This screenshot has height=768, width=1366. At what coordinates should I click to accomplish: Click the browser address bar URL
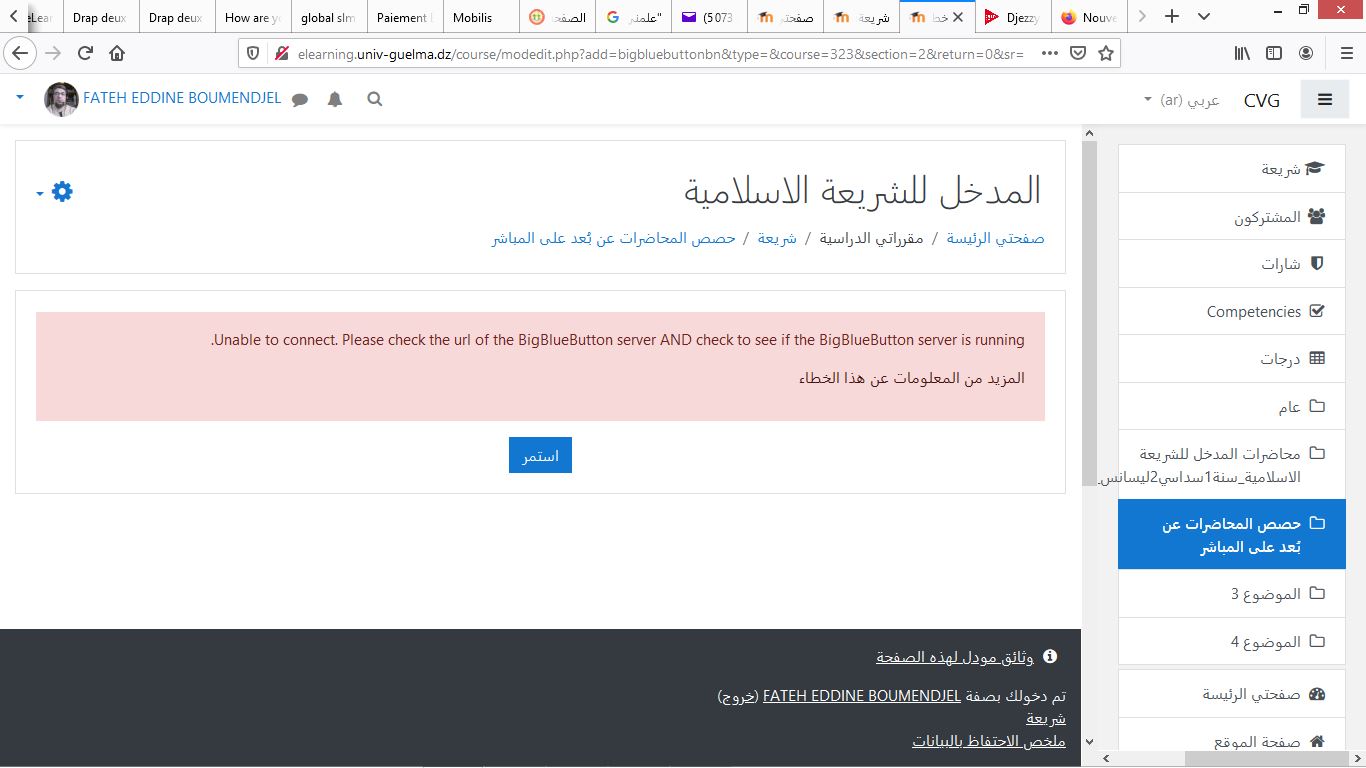[x=660, y=53]
